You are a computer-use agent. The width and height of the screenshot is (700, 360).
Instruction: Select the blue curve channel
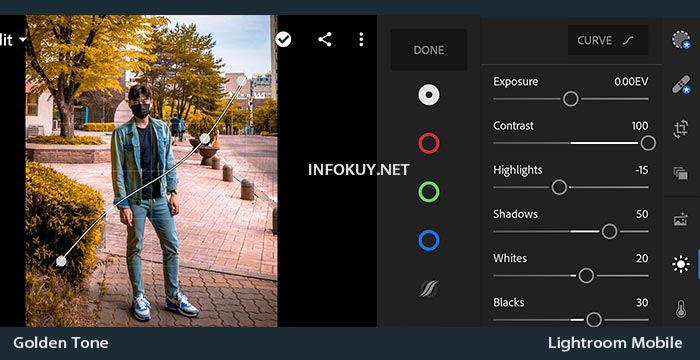429,240
